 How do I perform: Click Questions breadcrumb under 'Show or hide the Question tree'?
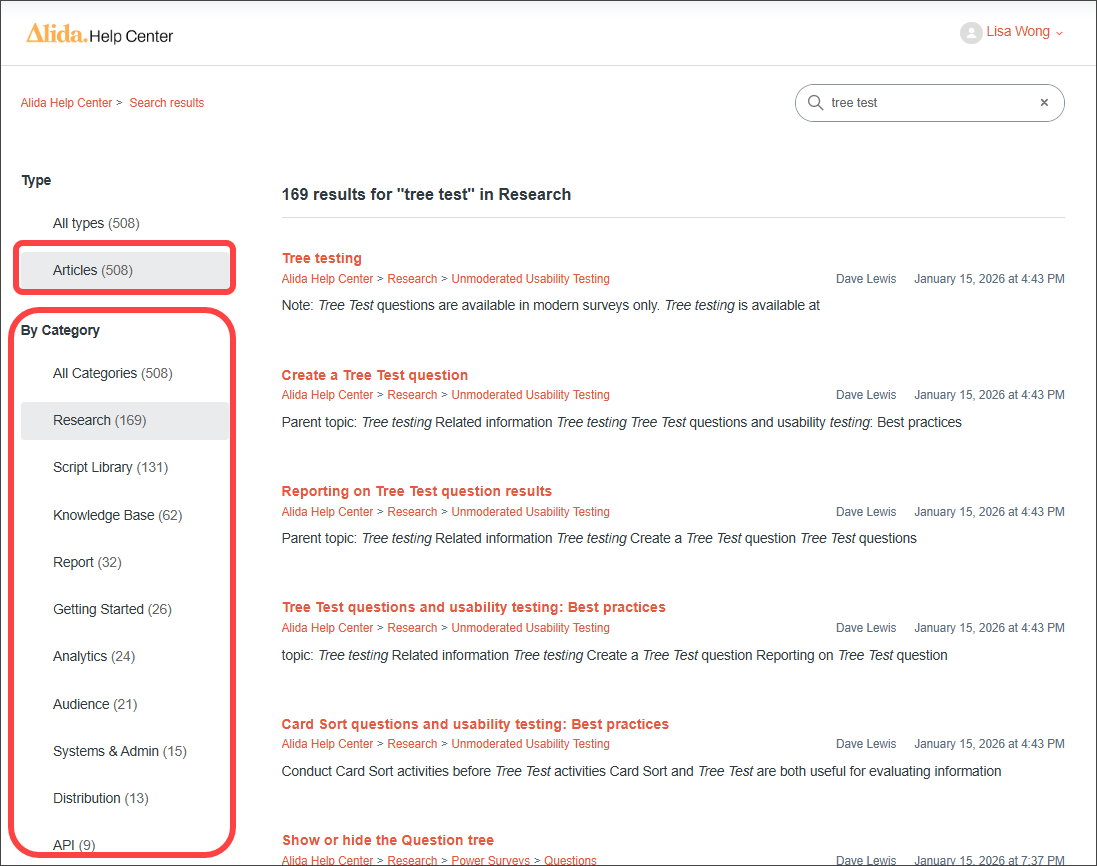pos(570,860)
